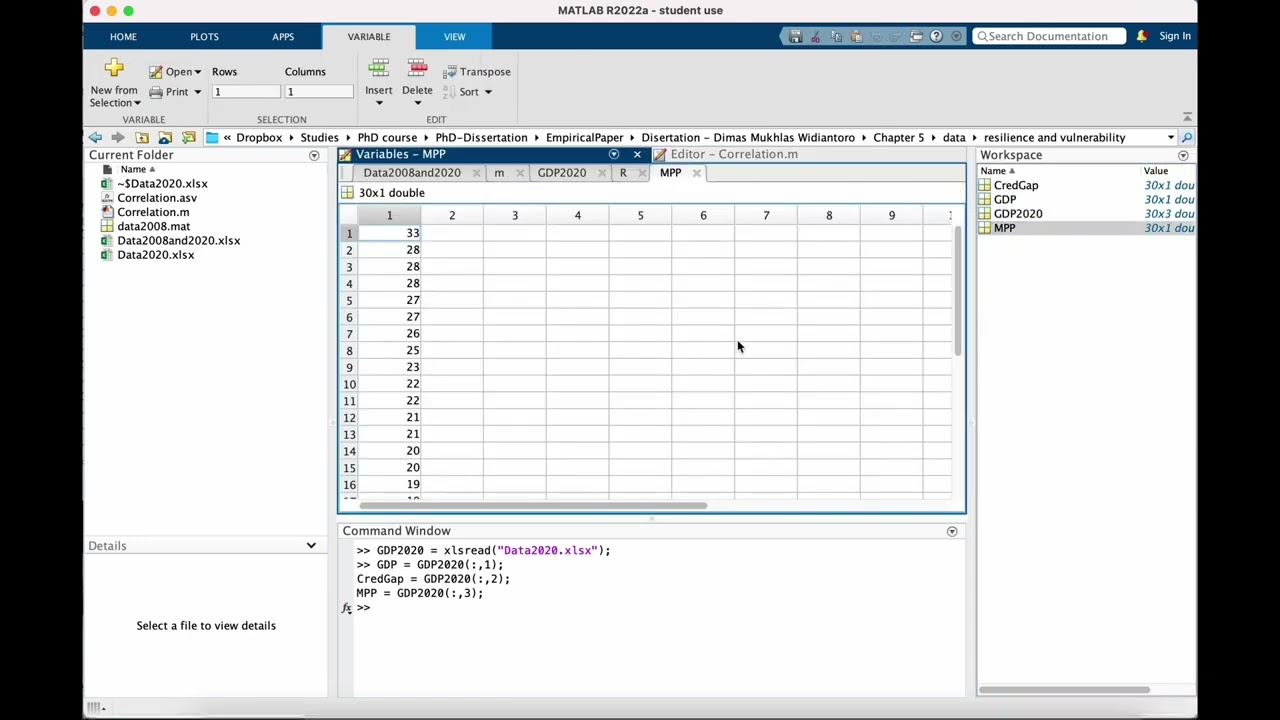
Task: Click the Rows selection input field
Action: click(x=245, y=92)
